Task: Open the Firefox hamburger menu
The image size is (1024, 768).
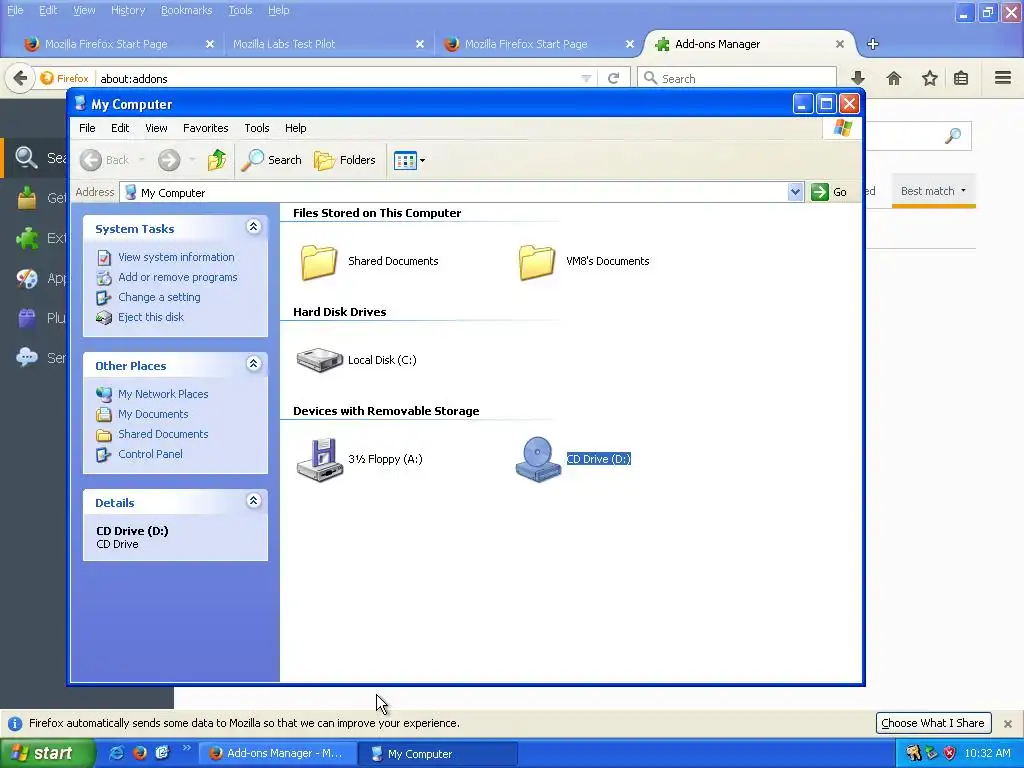Action: point(1003,78)
